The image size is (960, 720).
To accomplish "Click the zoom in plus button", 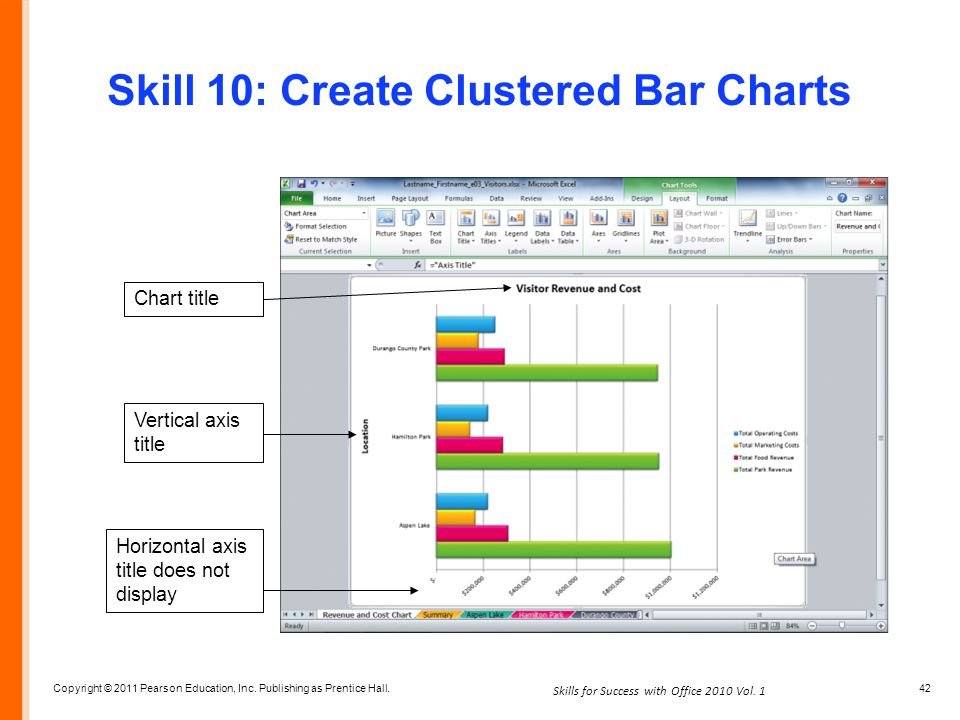I will (880, 626).
